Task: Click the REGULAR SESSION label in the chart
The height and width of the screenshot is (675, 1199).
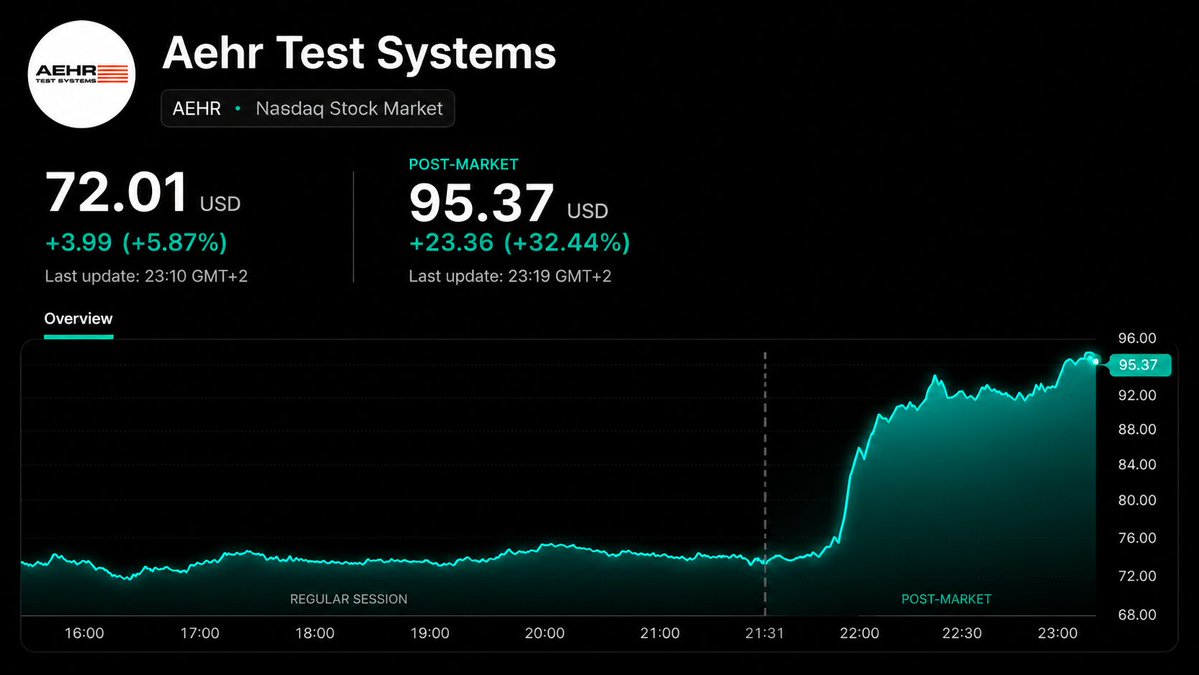Action: [349, 599]
